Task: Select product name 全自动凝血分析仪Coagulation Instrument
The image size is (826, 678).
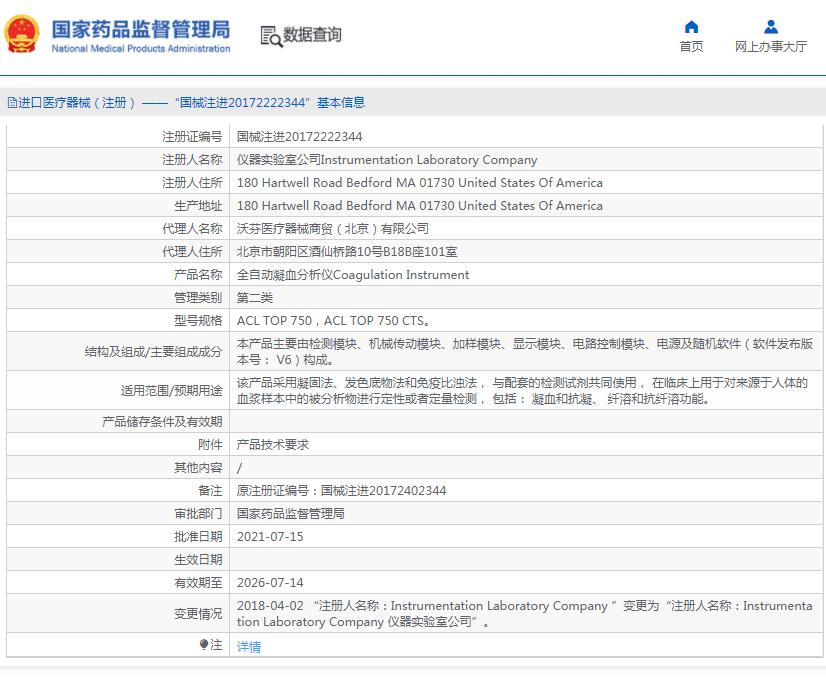Action: pos(352,275)
